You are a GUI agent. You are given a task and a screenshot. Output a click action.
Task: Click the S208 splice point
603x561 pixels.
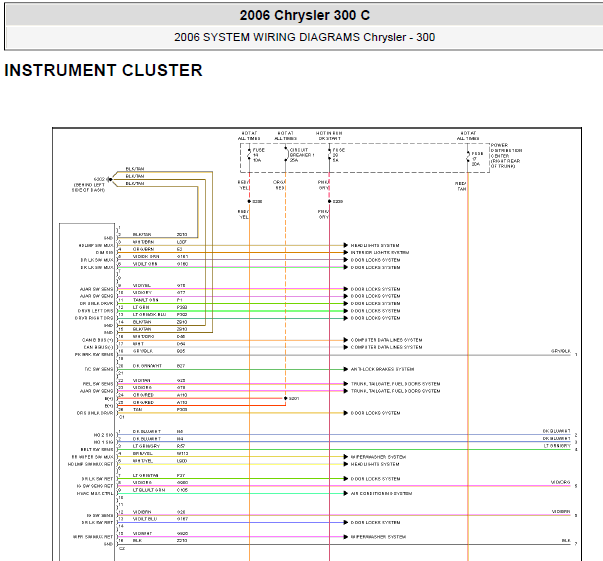(249, 201)
